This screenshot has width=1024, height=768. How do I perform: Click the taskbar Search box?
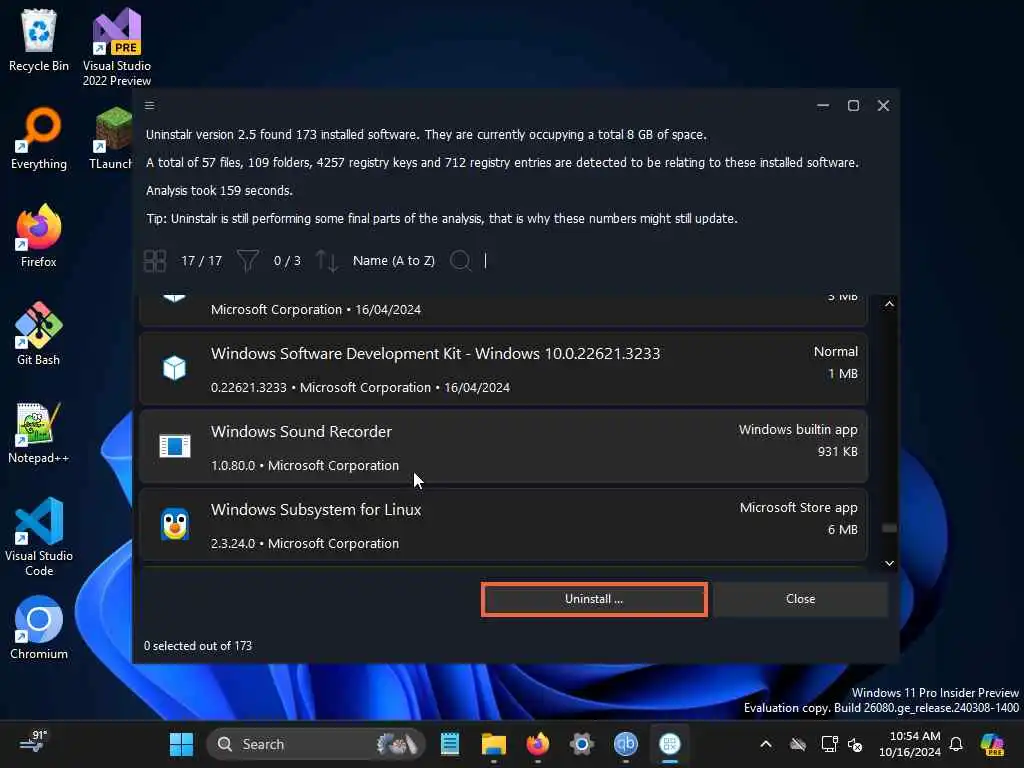(x=316, y=744)
